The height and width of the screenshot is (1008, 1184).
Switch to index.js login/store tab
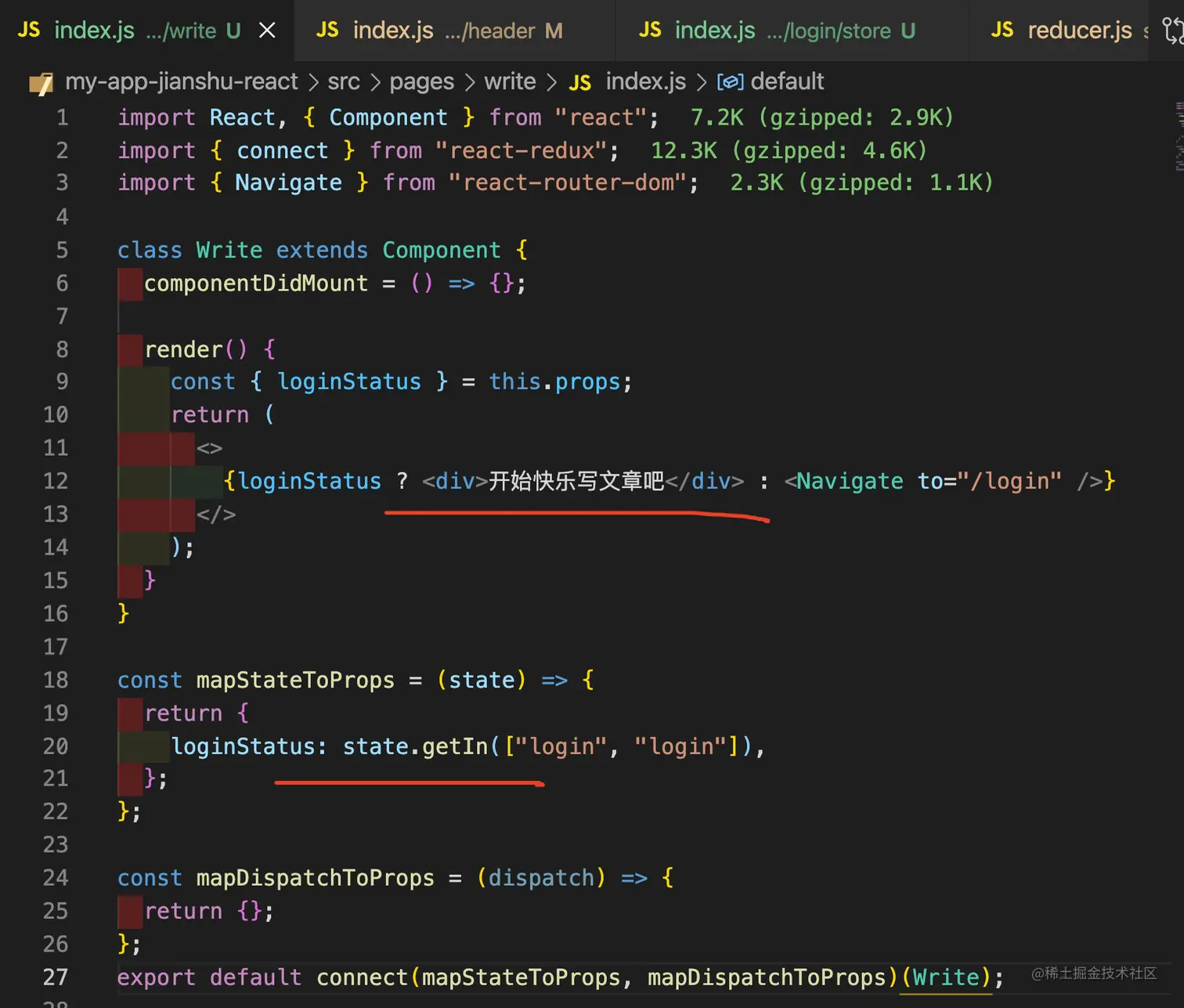click(792, 31)
